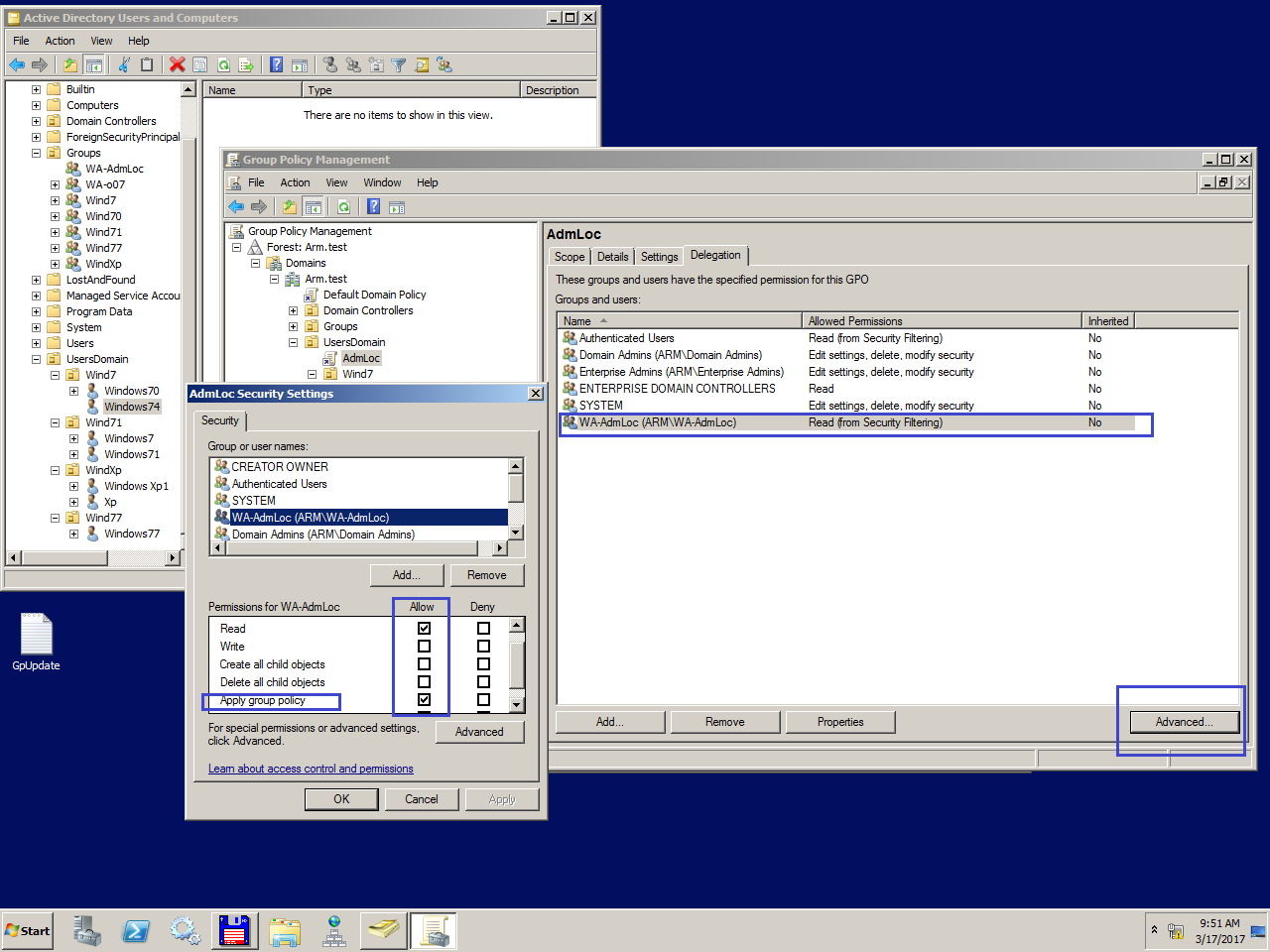Click Advanced... button on Delegation tab

1184,722
